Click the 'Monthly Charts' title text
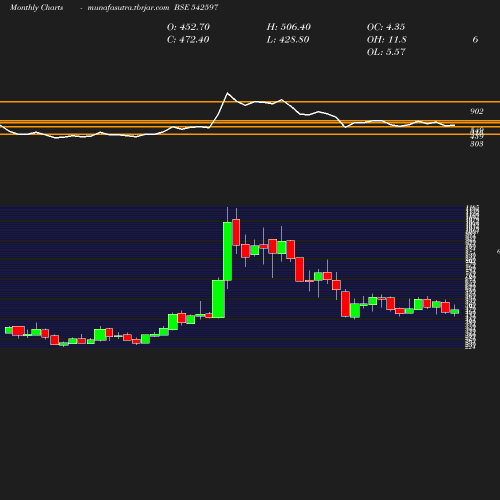Image resolution: width=500 pixels, height=500 pixels. [x=36, y=7]
